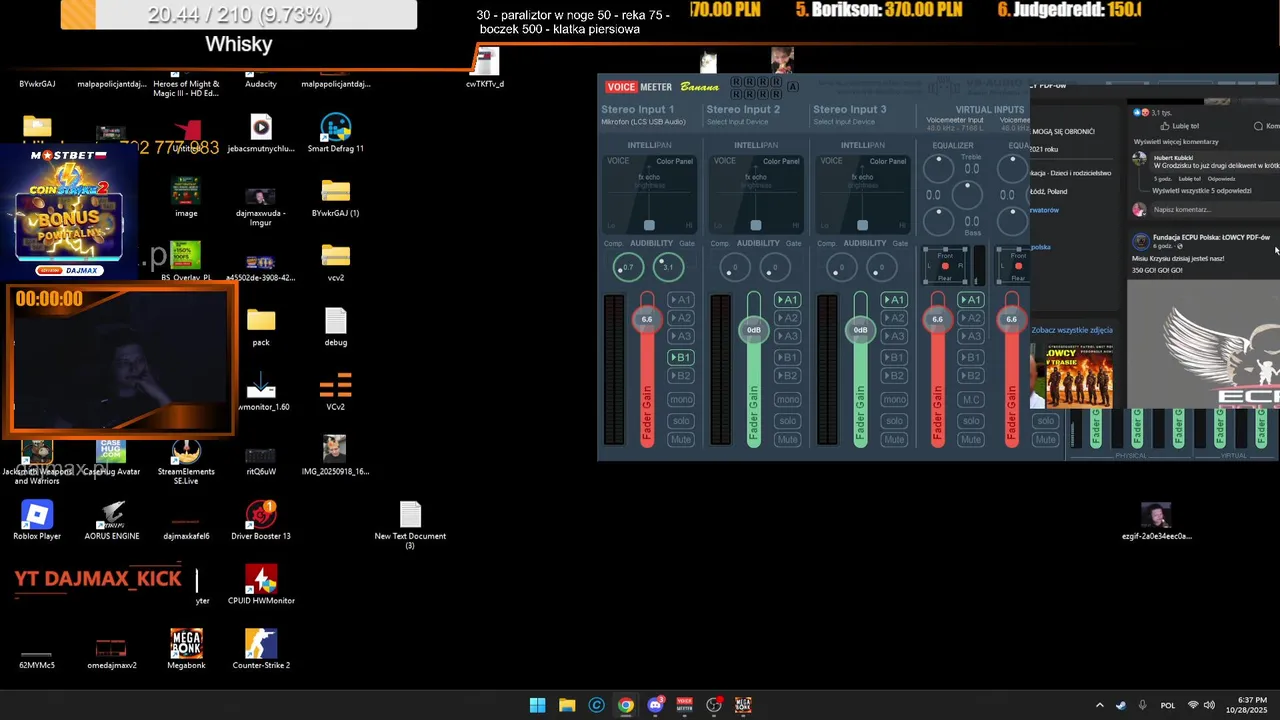
Task: Open Megabonk taskbar icon
Action: click(743, 705)
